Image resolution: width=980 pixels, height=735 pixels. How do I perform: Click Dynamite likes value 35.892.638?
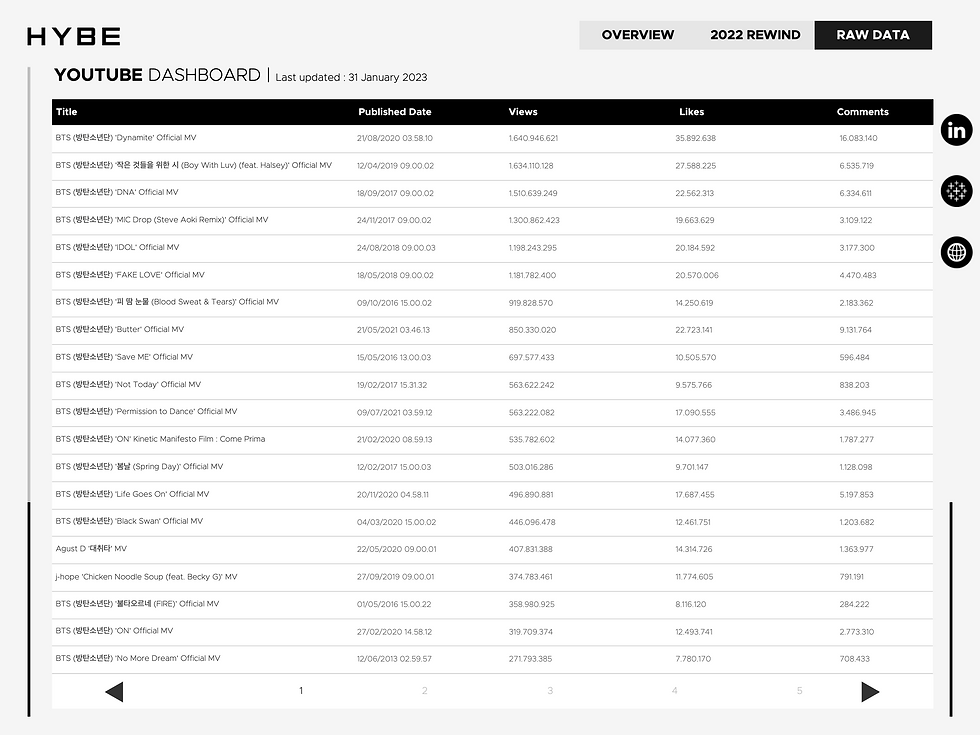pyautogui.click(x=695, y=138)
